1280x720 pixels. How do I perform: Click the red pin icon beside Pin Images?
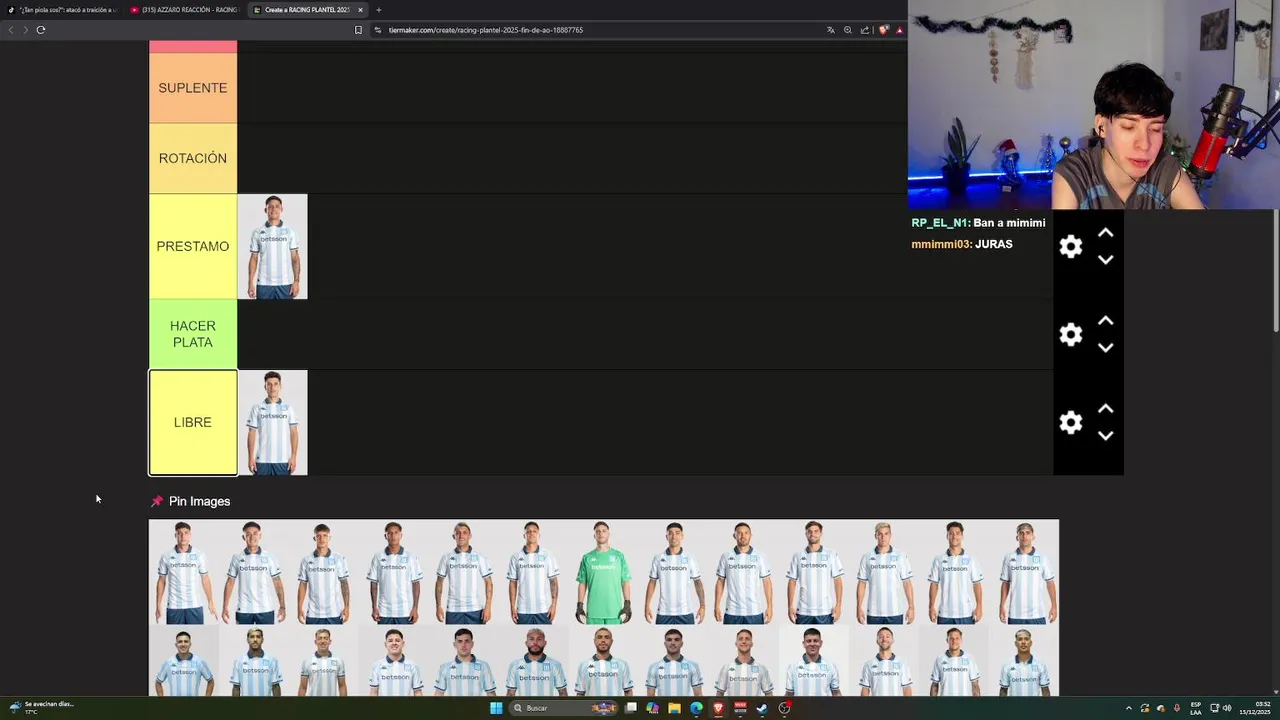pos(156,501)
